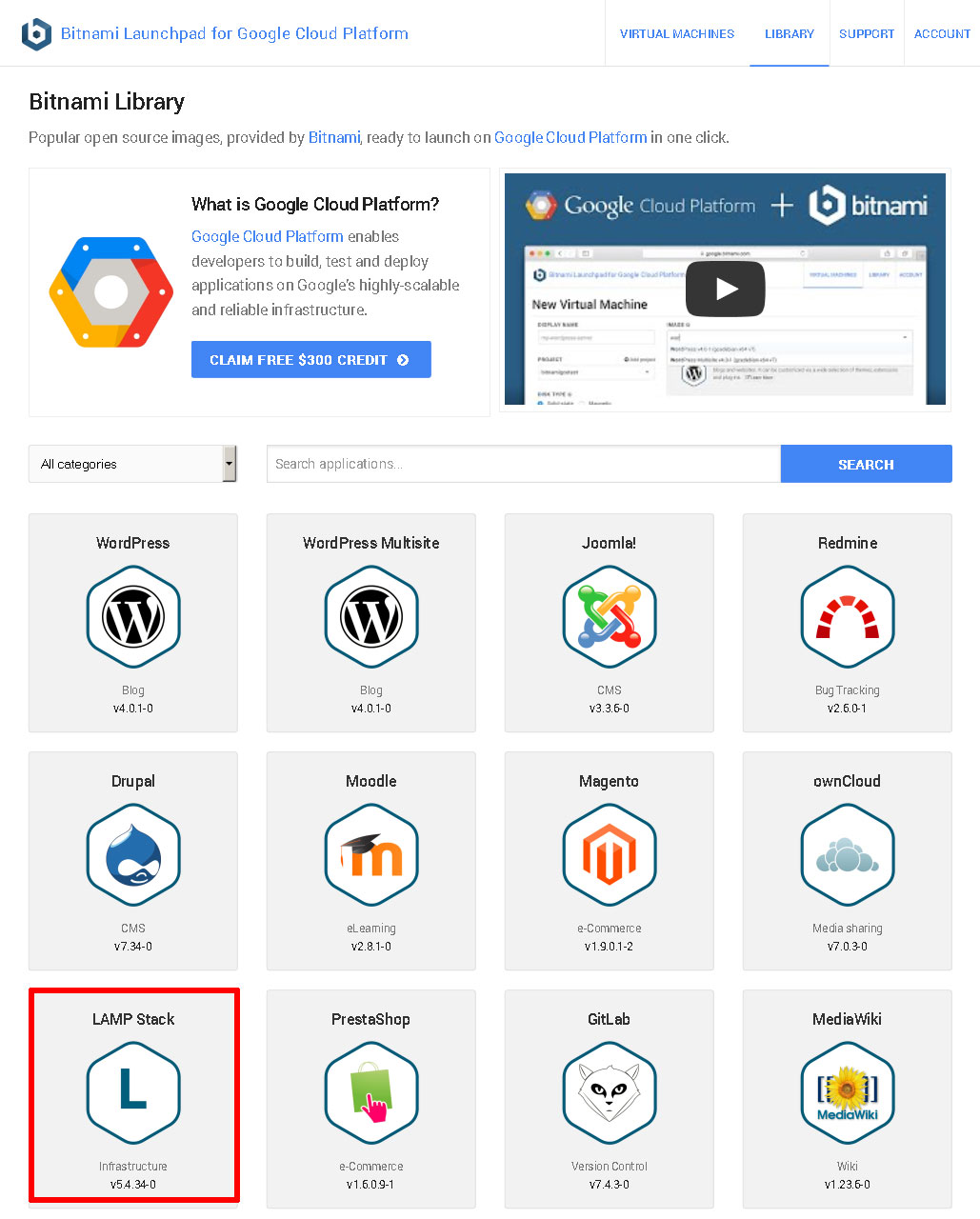Follow Google Cloud Platform link in subtitle
This screenshot has height=1219, width=980.
pyautogui.click(x=570, y=137)
